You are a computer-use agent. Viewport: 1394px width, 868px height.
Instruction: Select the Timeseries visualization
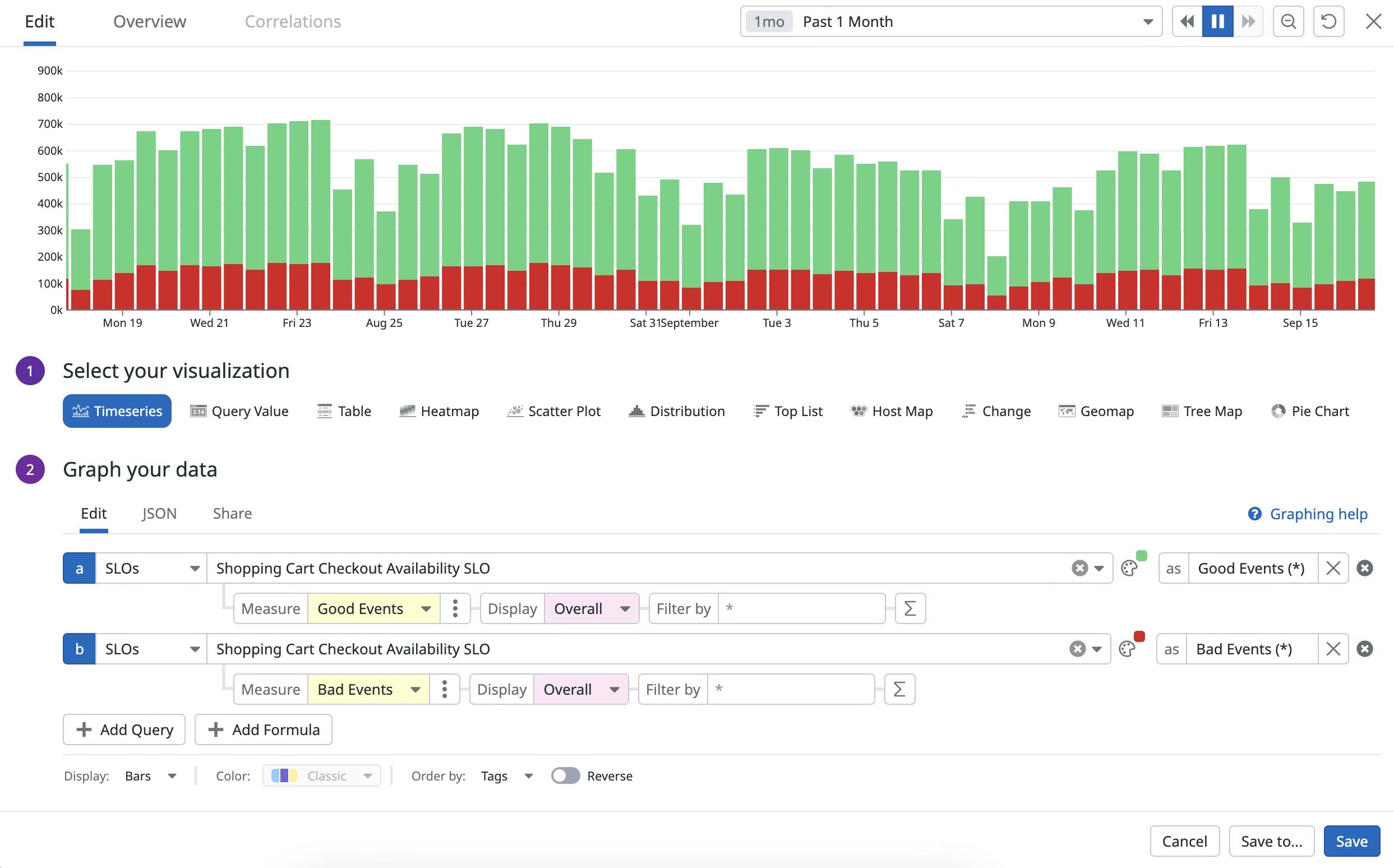coord(117,411)
